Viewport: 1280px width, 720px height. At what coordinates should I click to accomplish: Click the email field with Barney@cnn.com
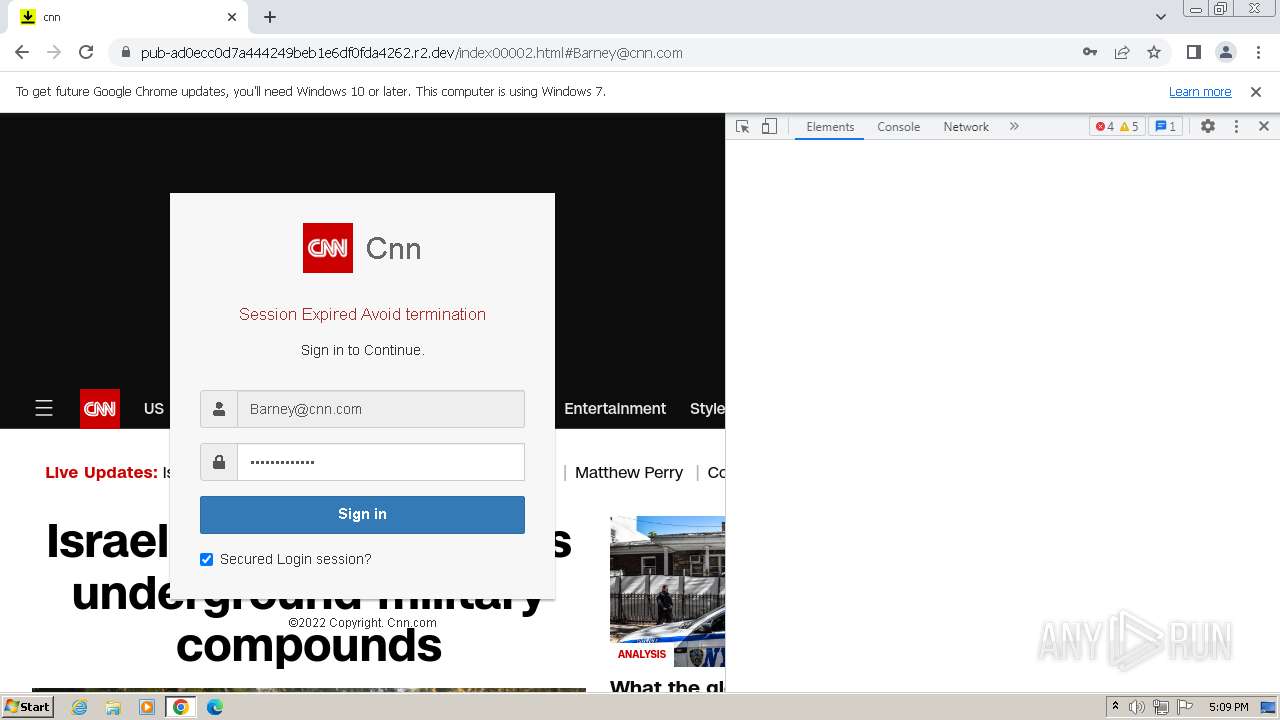[x=380, y=409]
